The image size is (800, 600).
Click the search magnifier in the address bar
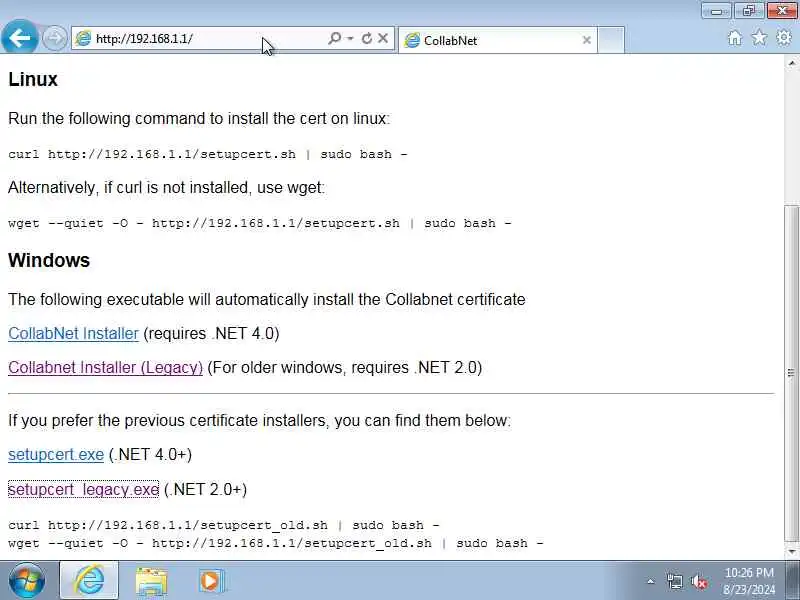click(335, 38)
